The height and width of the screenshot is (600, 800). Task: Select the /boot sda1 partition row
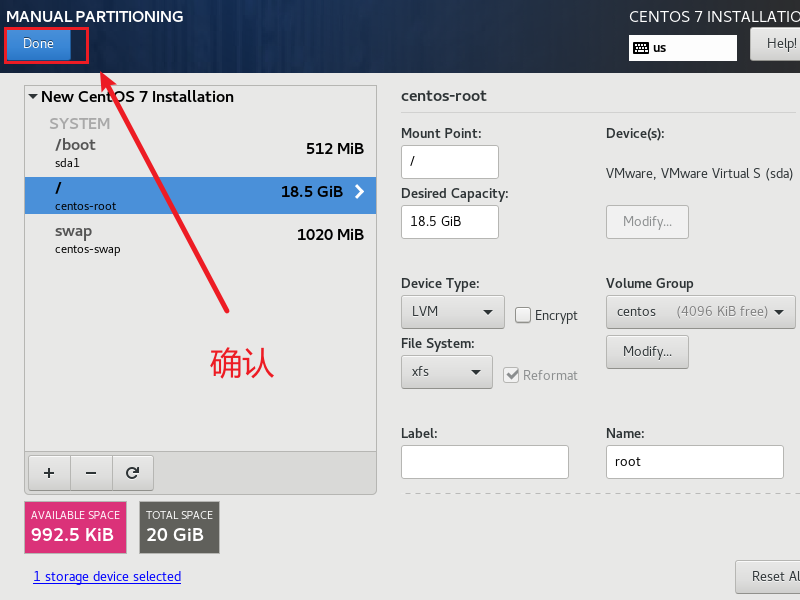pyautogui.click(x=201, y=153)
